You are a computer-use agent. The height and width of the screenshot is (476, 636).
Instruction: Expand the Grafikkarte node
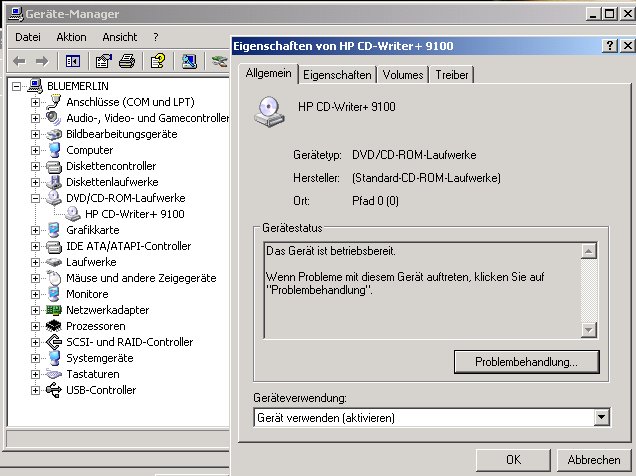coord(35,230)
